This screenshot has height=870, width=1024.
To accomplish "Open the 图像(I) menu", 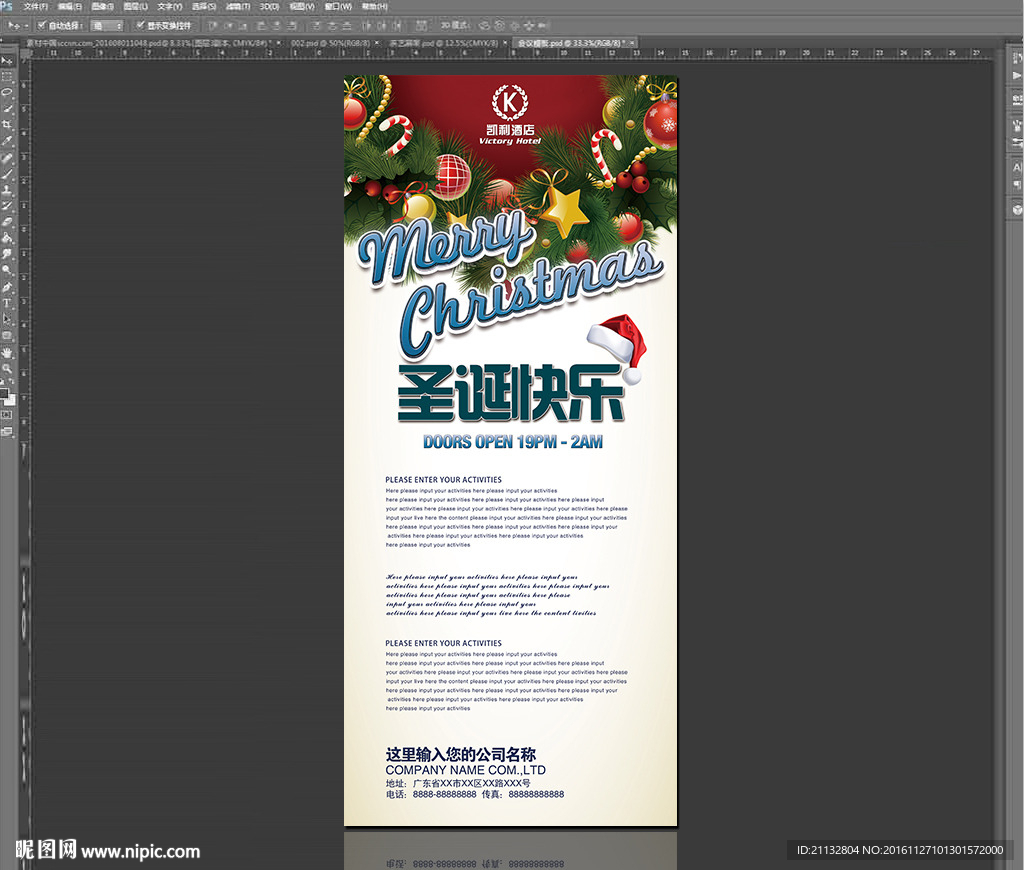I will (103, 7).
